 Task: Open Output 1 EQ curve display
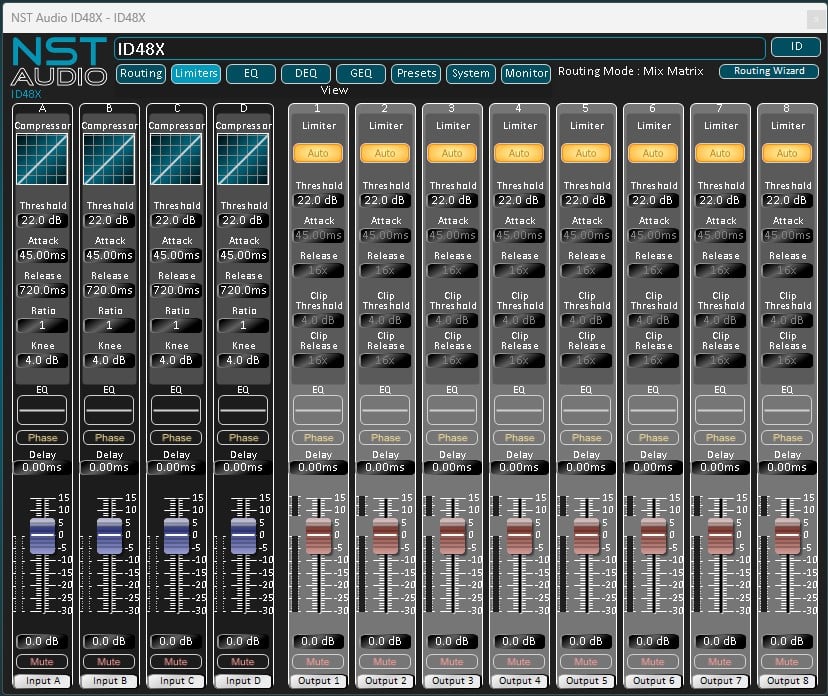(x=318, y=410)
